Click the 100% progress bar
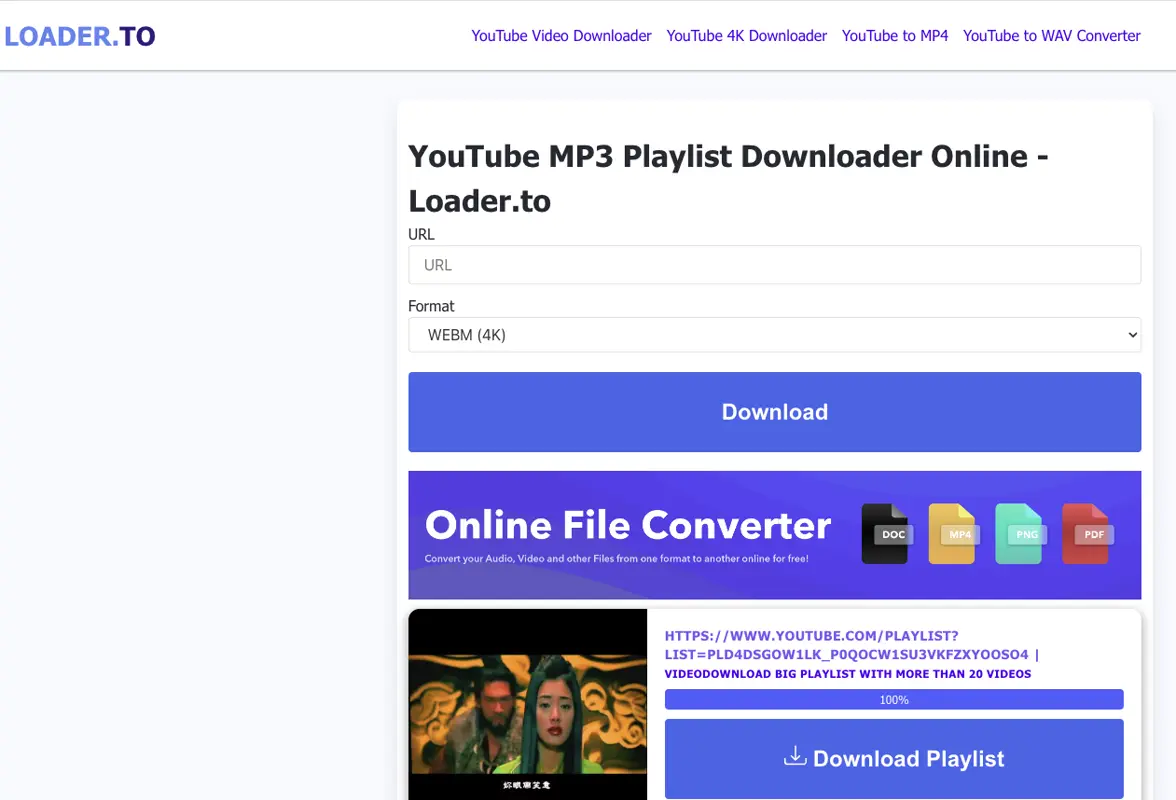 coord(894,699)
